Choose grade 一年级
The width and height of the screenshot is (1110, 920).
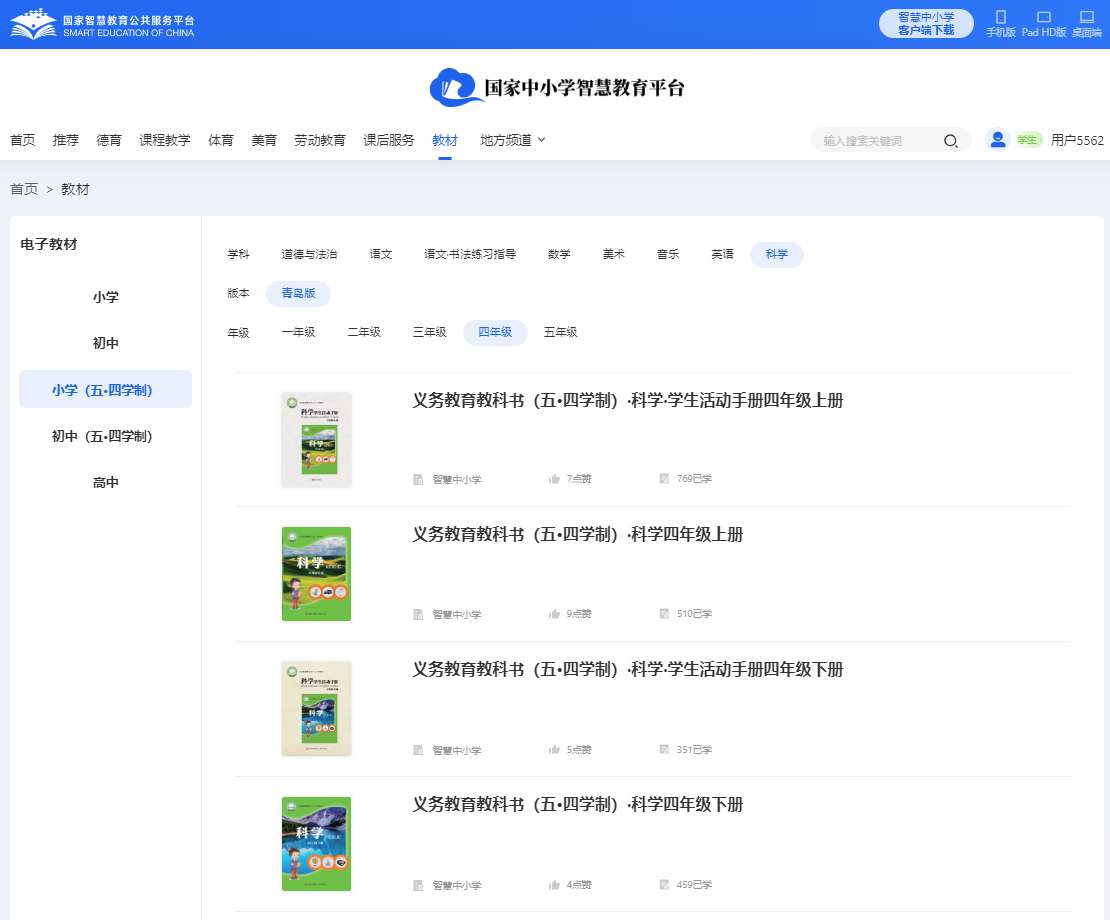298,332
